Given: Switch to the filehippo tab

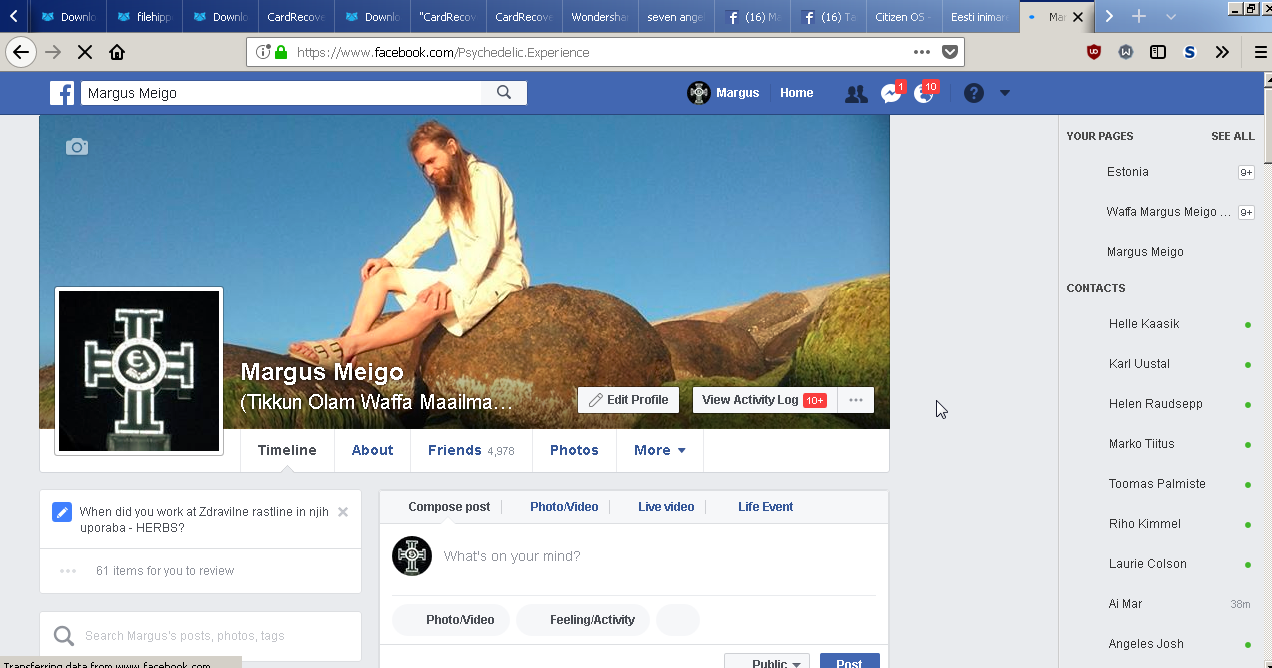Looking at the screenshot, I should point(144,17).
